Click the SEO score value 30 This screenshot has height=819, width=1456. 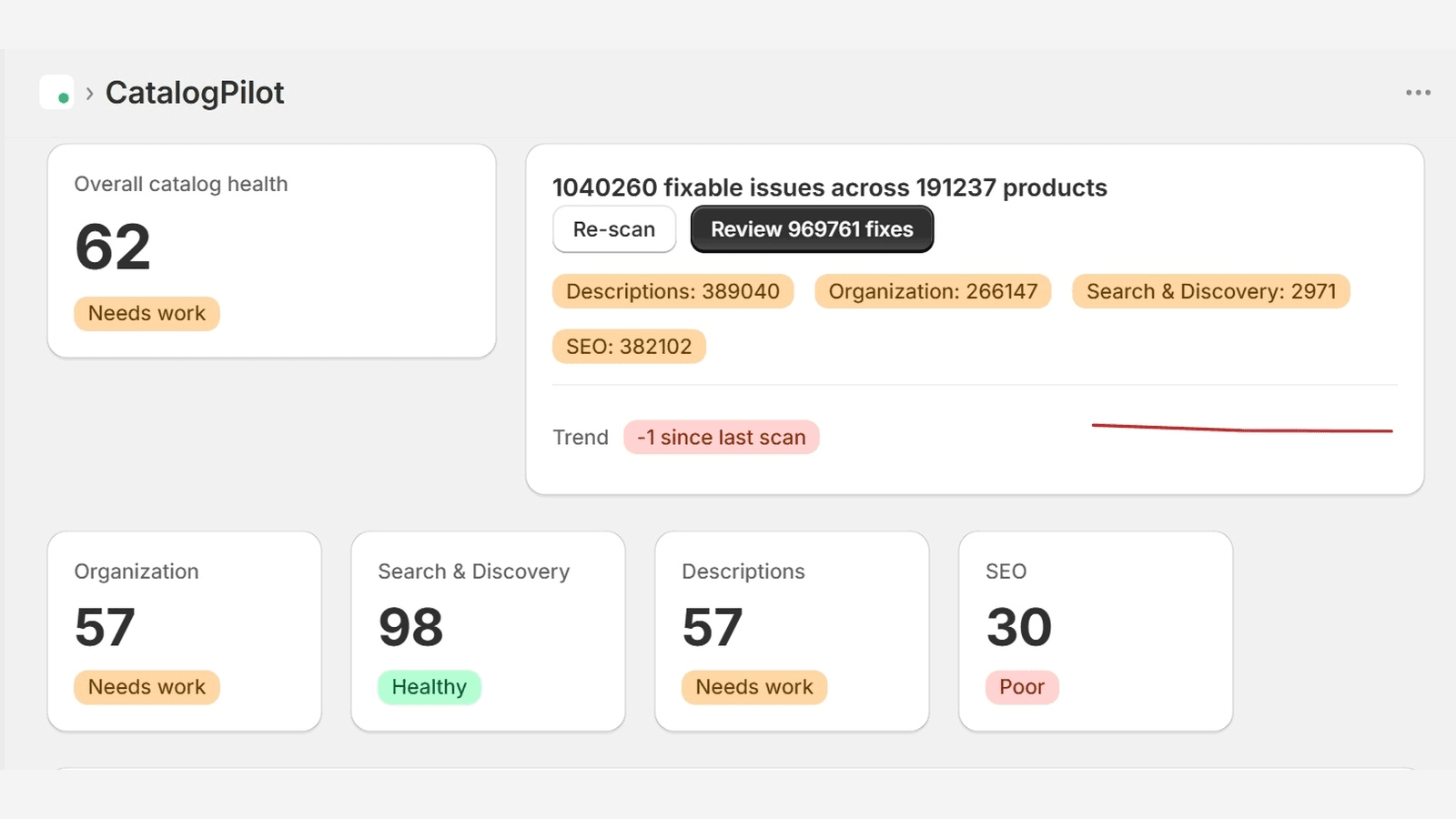(x=1019, y=627)
